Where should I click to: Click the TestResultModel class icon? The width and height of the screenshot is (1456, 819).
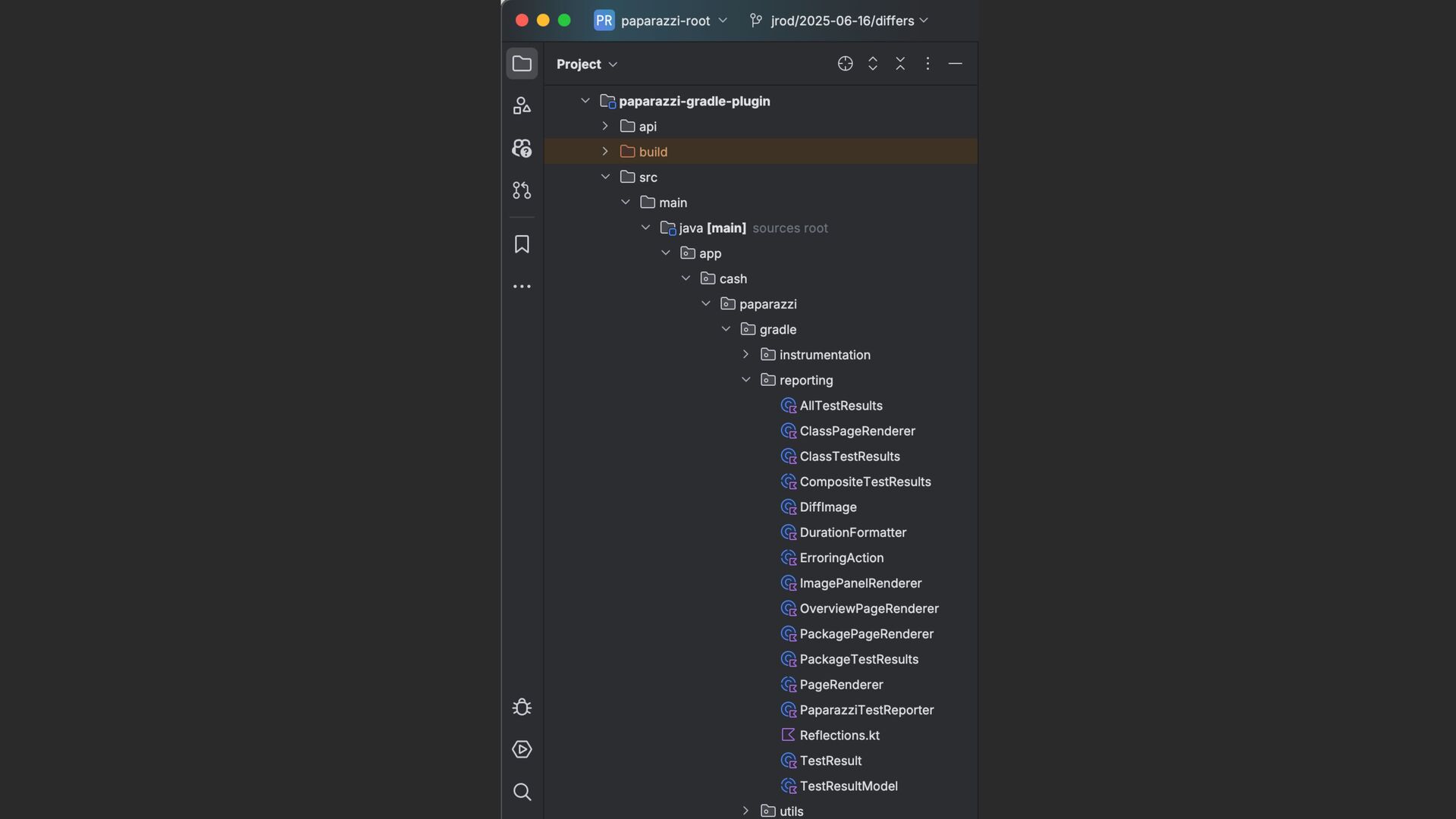click(x=789, y=786)
